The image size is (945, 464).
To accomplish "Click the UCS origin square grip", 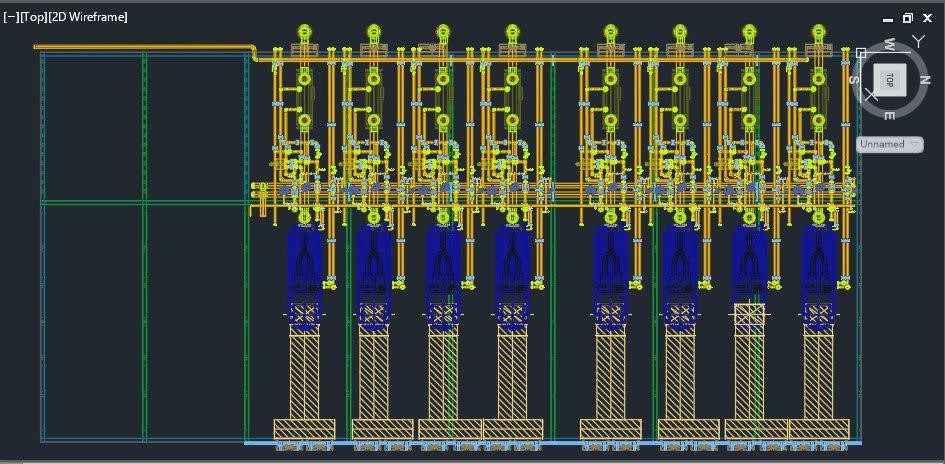I will point(861,52).
